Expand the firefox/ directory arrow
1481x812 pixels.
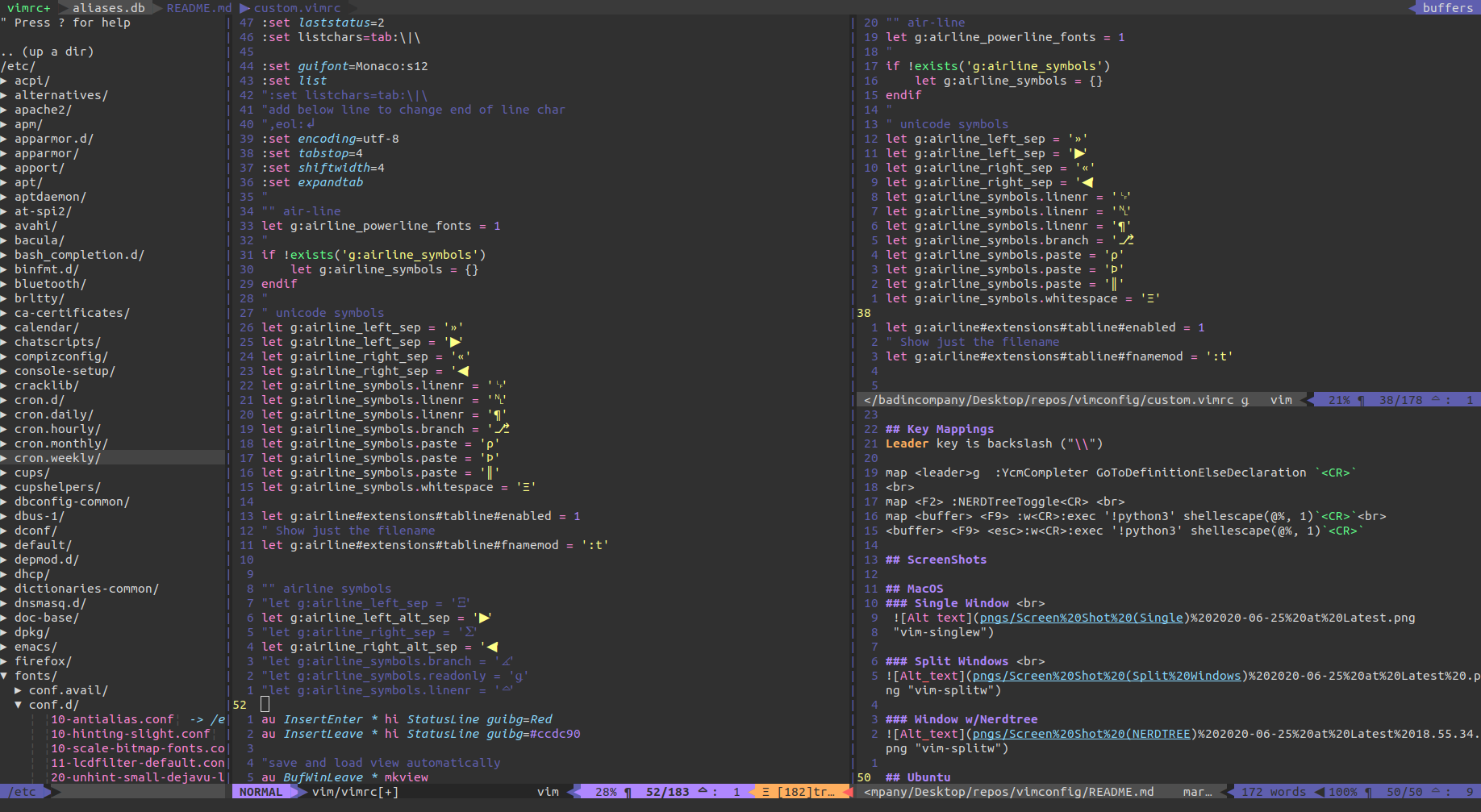(4, 661)
